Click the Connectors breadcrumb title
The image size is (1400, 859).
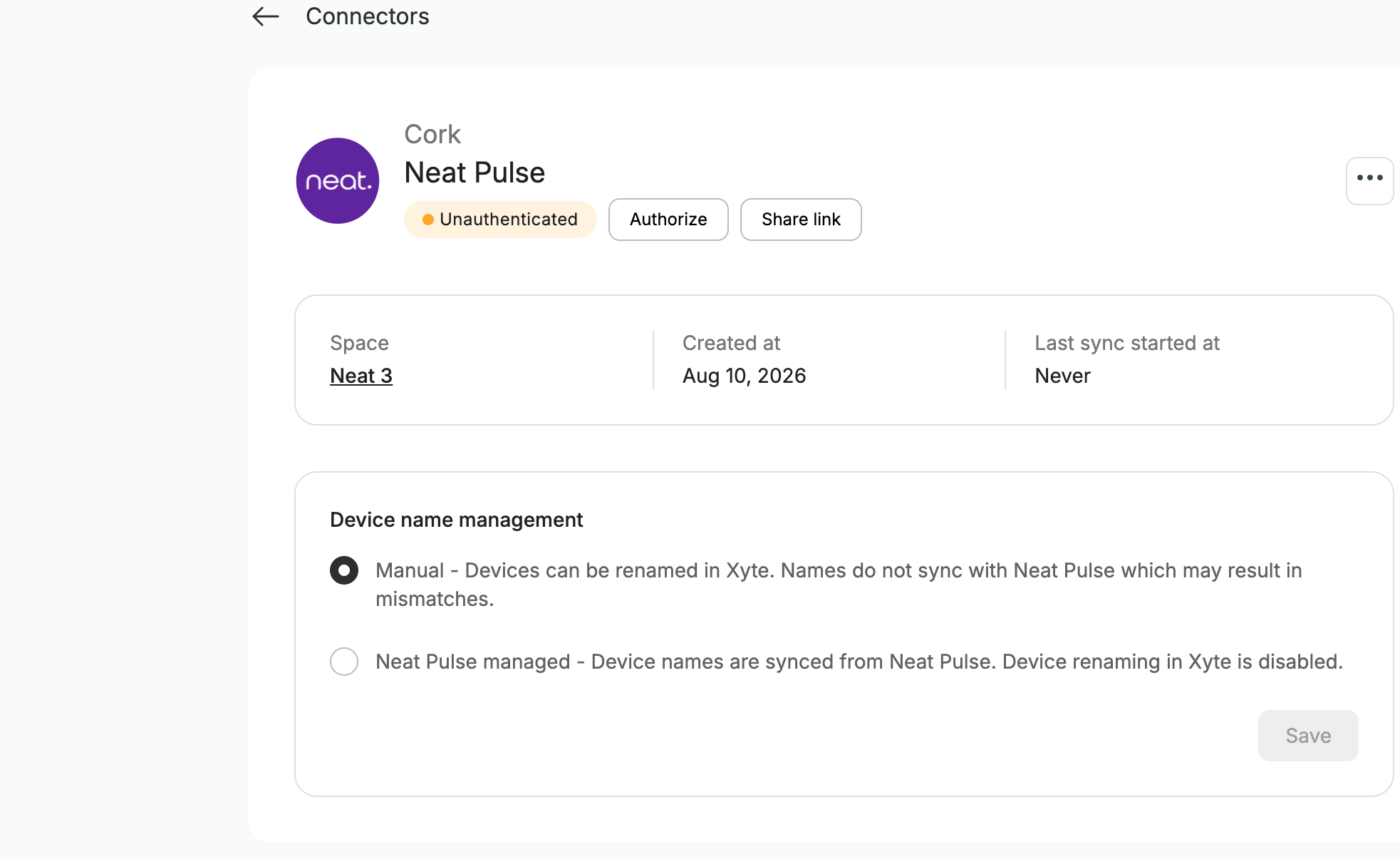[x=368, y=16]
